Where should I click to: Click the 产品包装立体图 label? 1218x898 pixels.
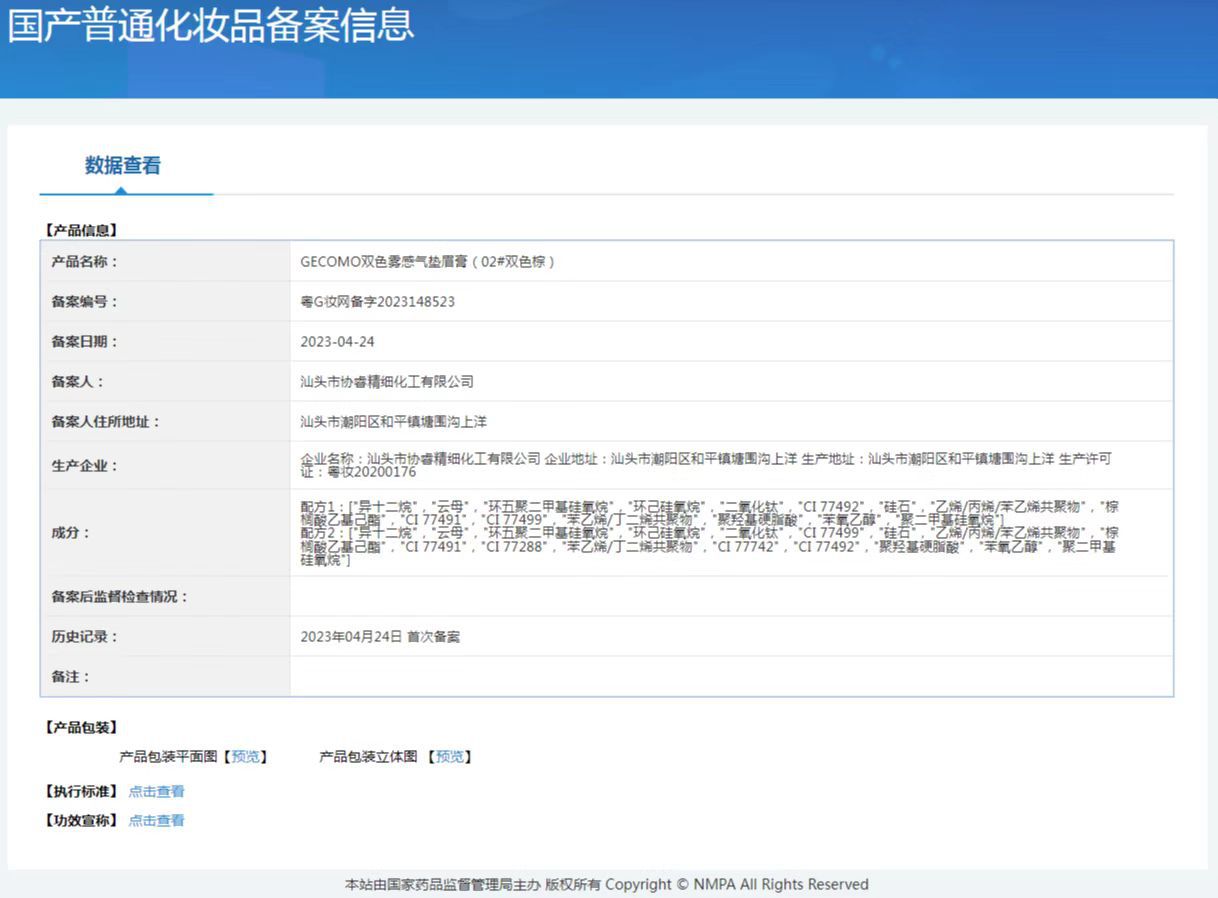368,757
